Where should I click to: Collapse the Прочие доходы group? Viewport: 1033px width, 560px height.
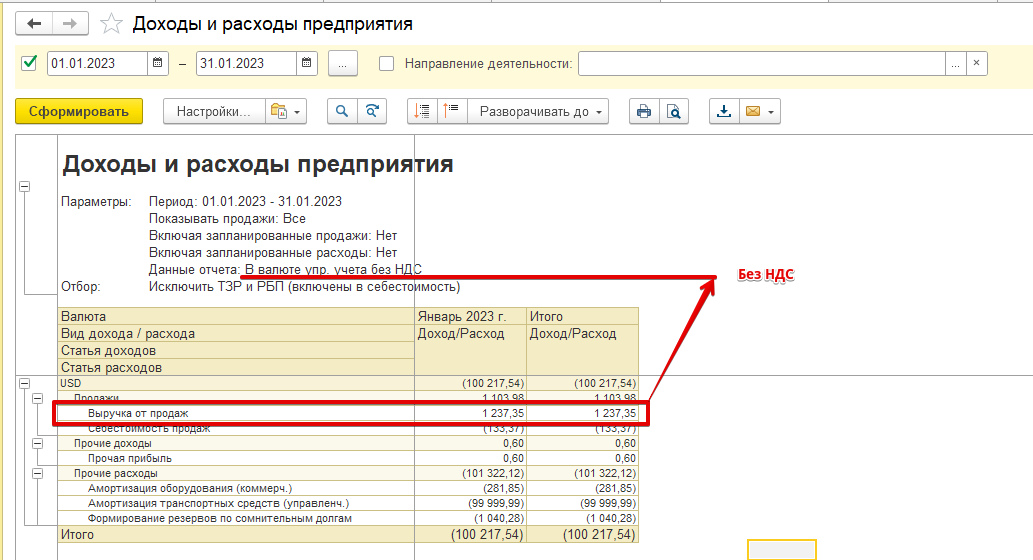(x=38, y=442)
